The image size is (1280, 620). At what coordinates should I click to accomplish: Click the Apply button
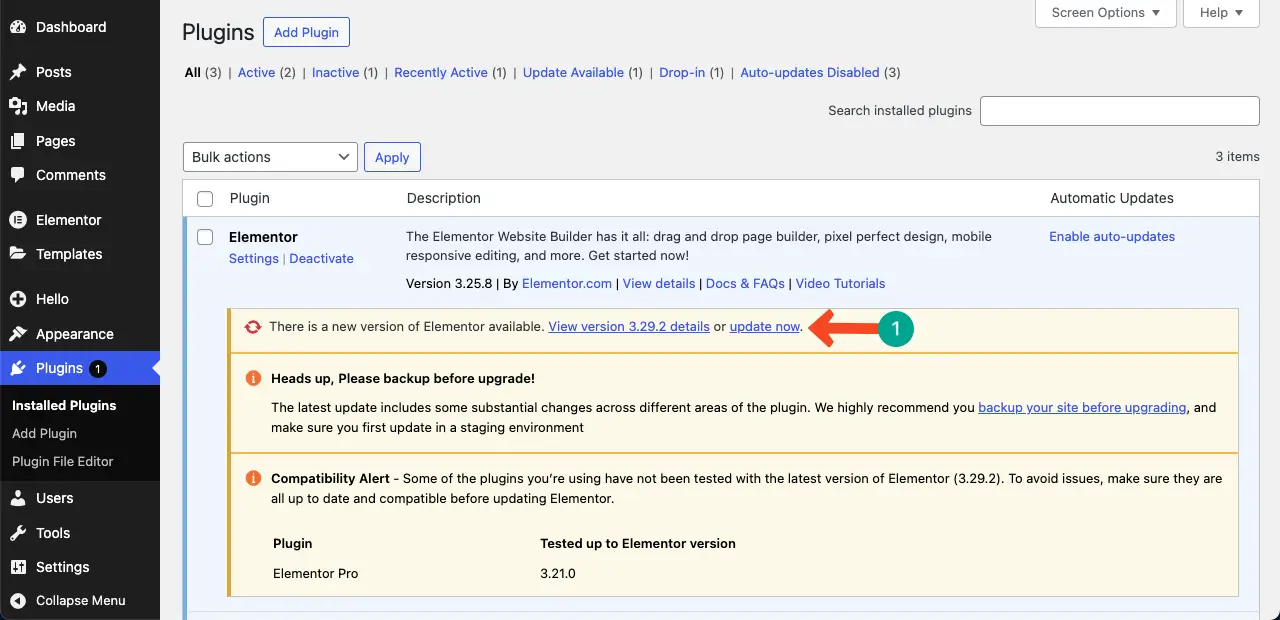[x=392, y=157]
